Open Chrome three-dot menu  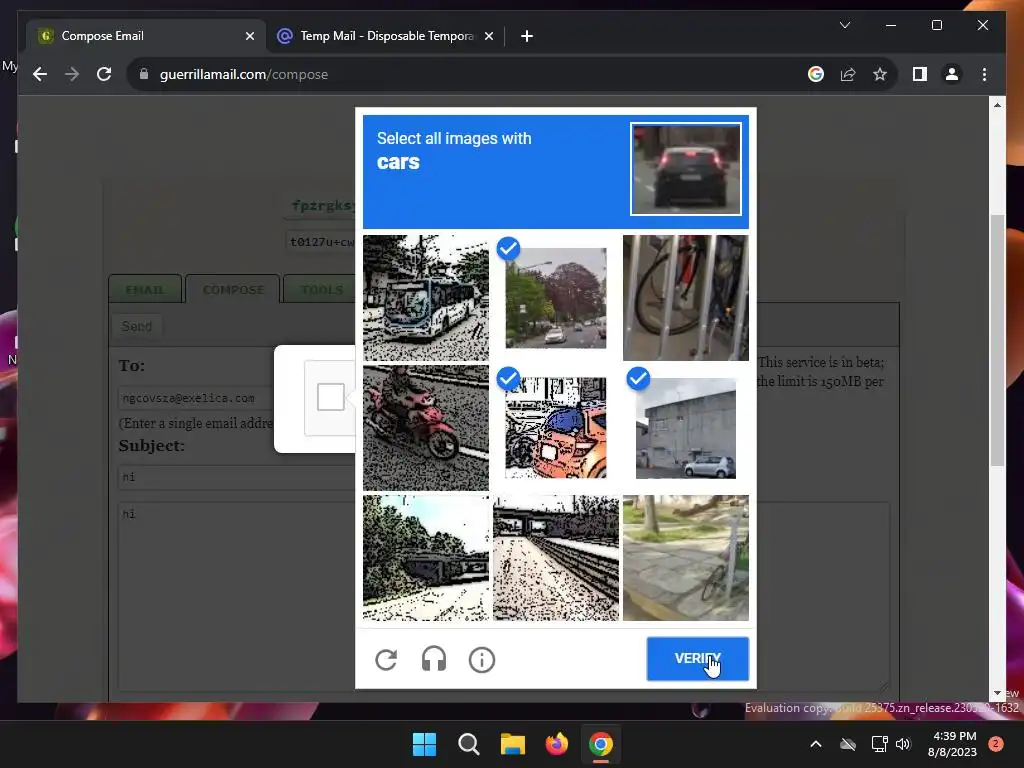[984, 74]
